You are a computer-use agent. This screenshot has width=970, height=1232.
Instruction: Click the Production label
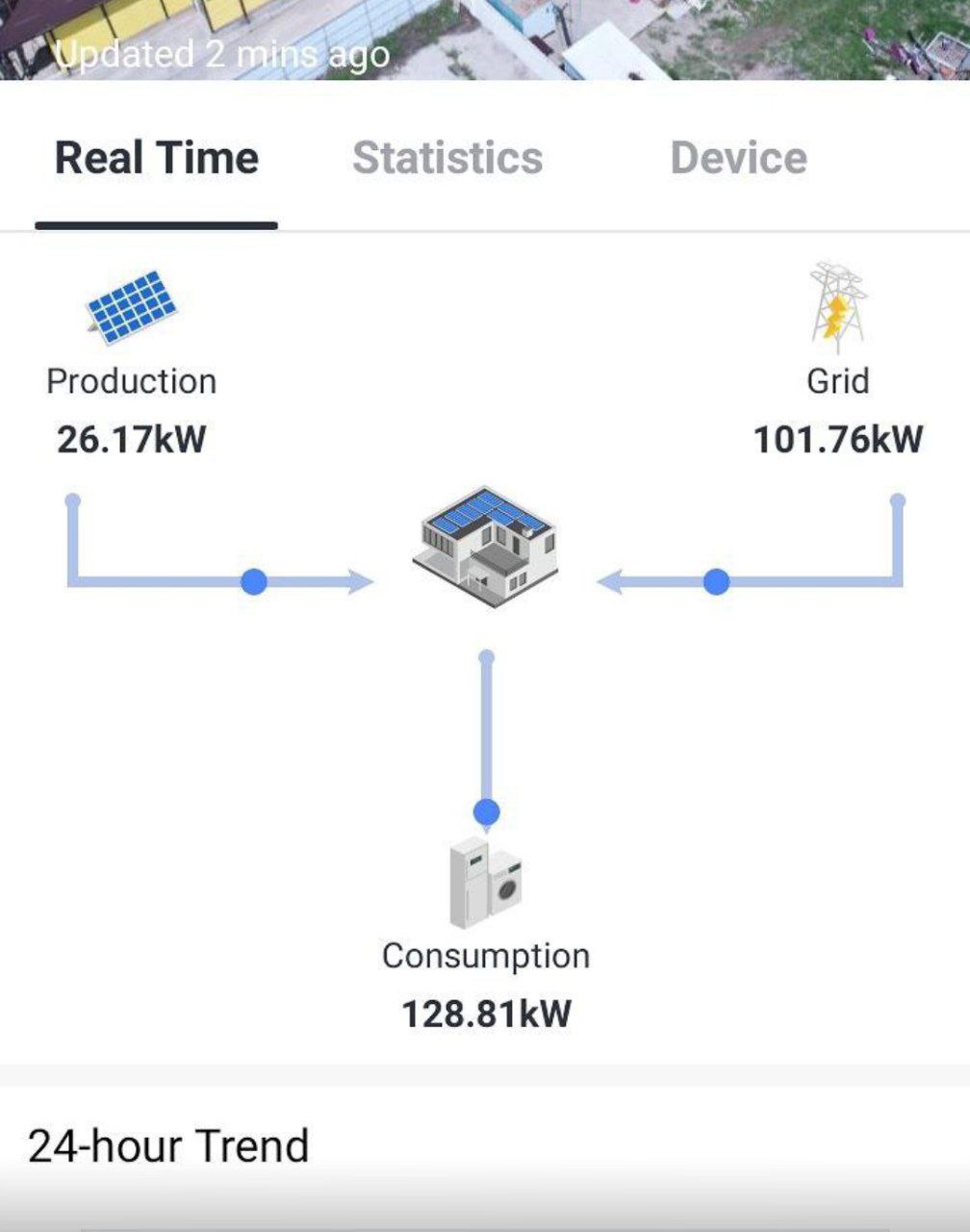click(x=132, y=381)
